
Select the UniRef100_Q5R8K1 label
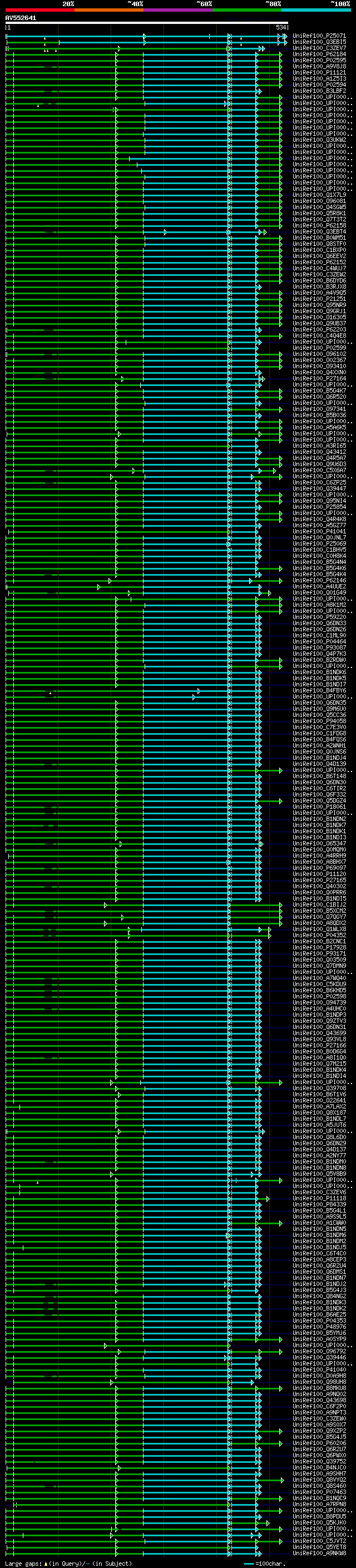[319, 213]
